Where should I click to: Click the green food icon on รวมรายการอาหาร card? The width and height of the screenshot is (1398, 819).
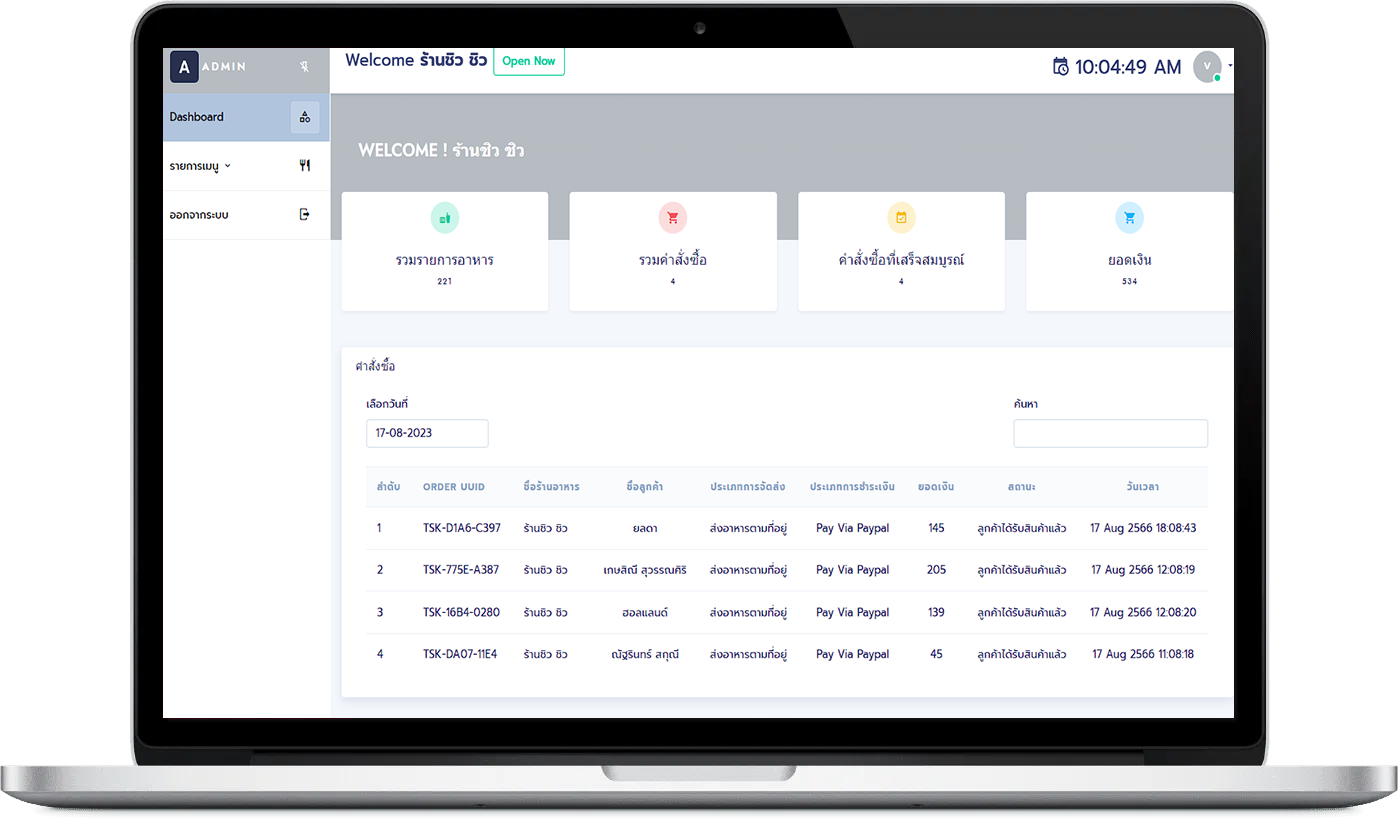pyautogui.click(x=444, y=217)
